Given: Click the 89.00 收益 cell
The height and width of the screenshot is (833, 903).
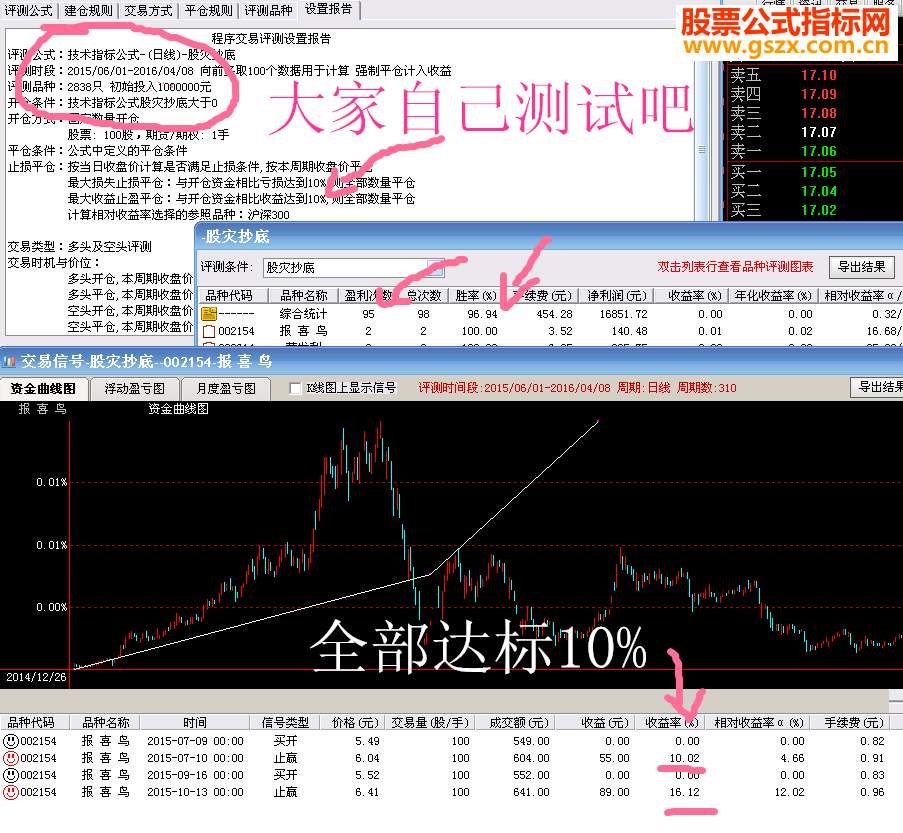Looking at the screenshot, I should click(614, 792).
